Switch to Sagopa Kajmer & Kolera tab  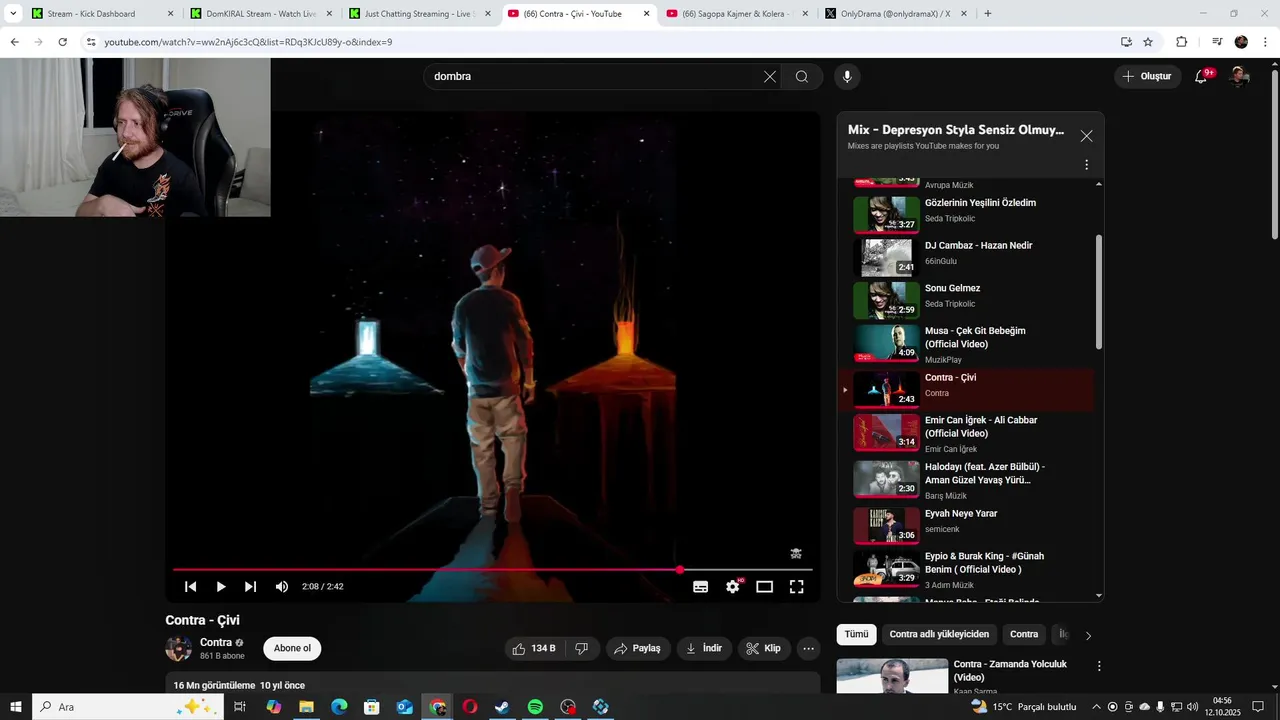pyautogui.click(x=737, y=14)
